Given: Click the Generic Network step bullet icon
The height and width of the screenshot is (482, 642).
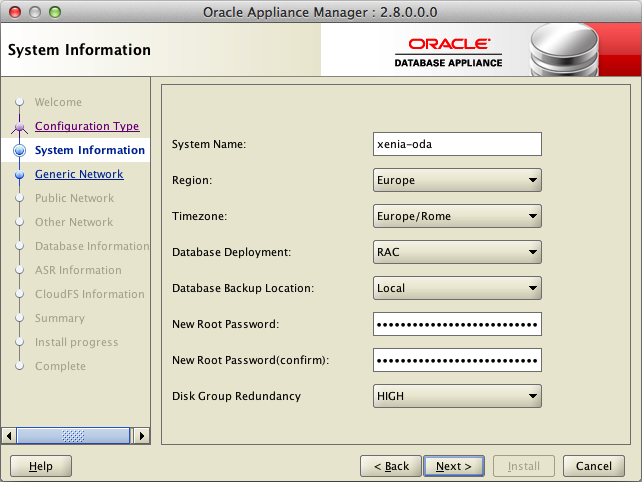Looking at the screenshot, I should pyautogui.click(x=19, y=174).
